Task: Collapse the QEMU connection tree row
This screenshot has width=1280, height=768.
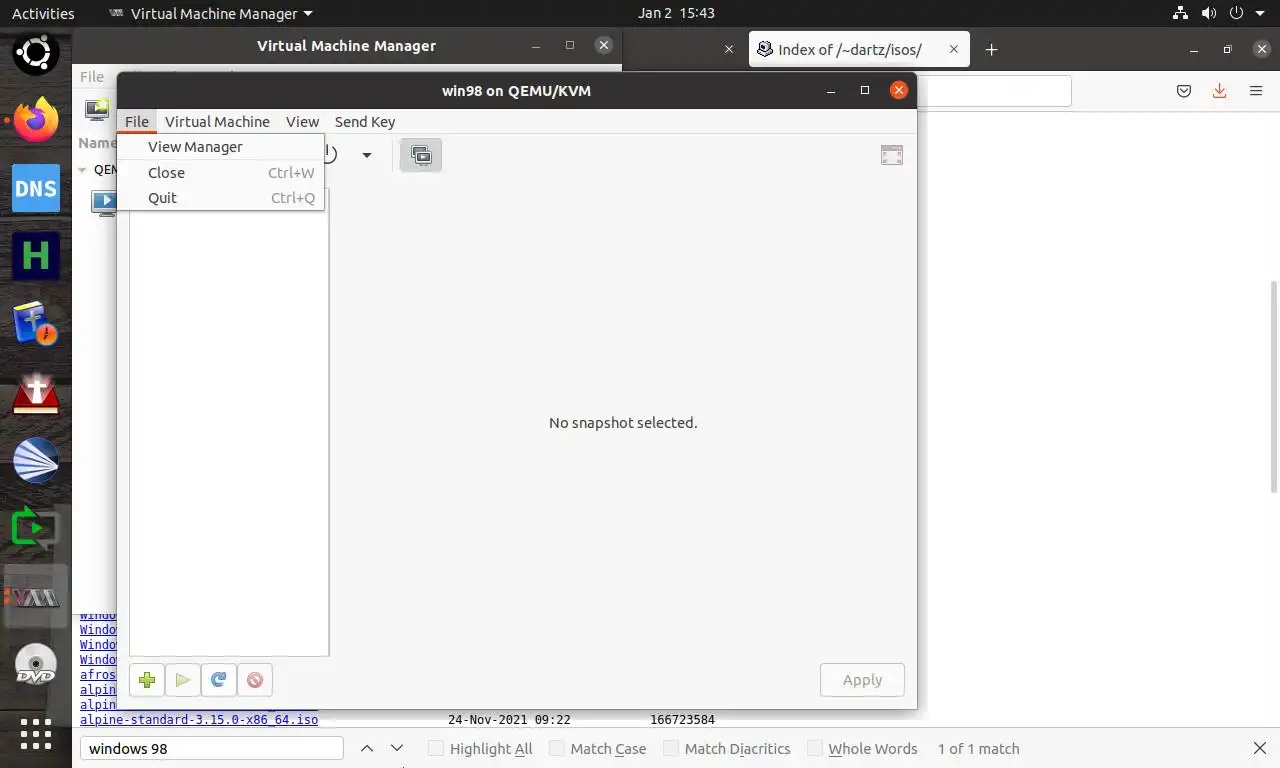Action: coord(83,170)
